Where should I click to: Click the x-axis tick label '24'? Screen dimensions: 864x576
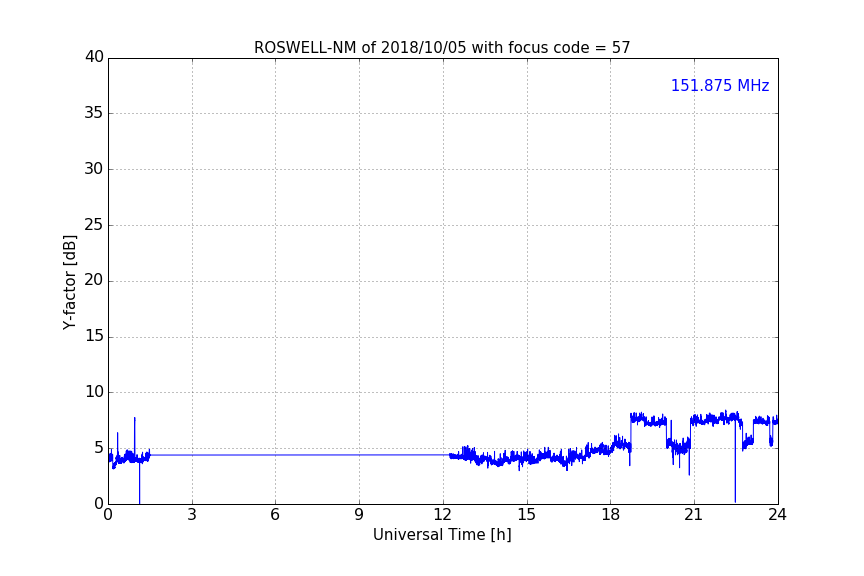[777, 515]
